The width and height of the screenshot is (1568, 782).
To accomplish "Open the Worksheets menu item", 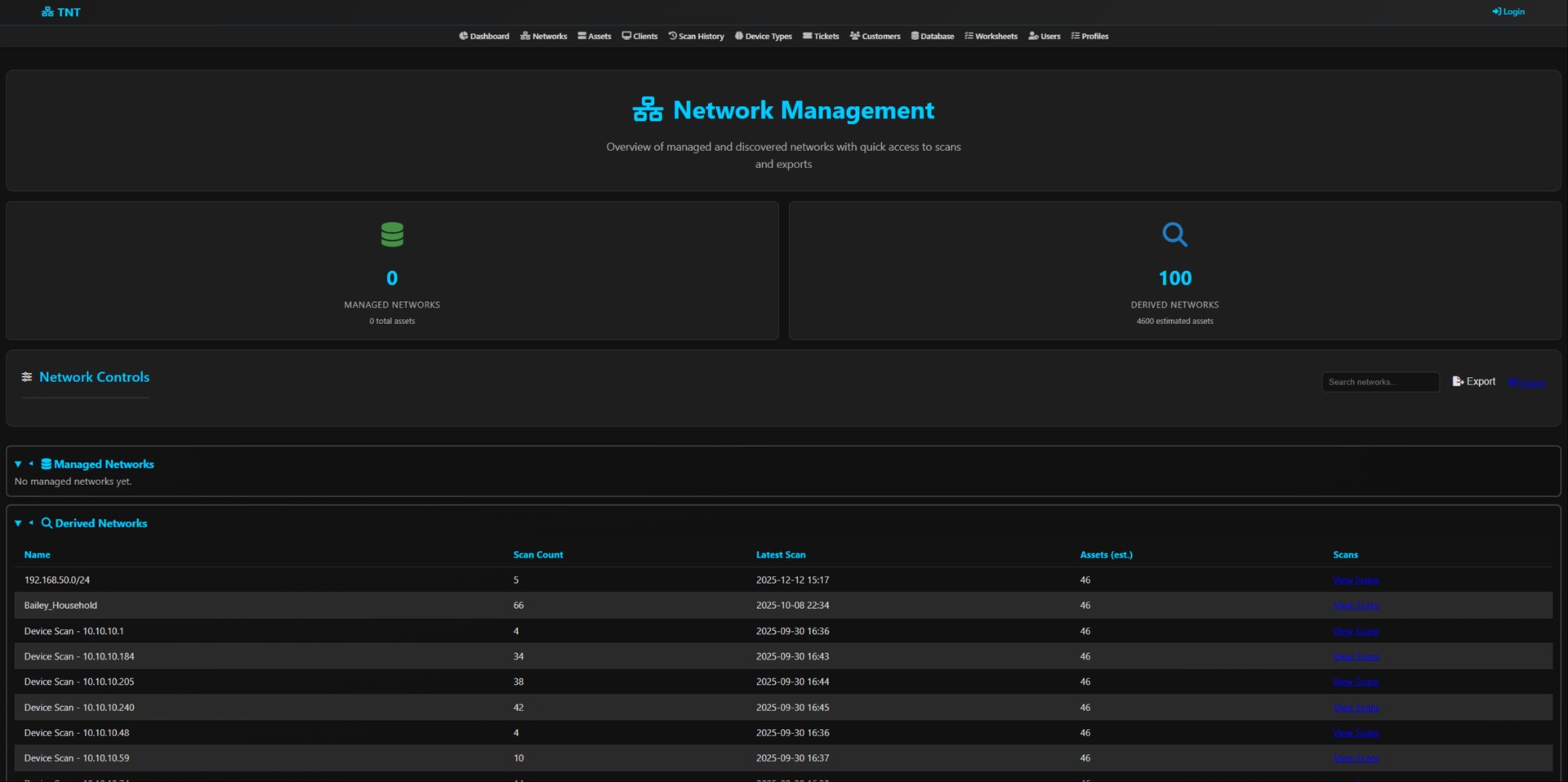I will coord(991,36).
